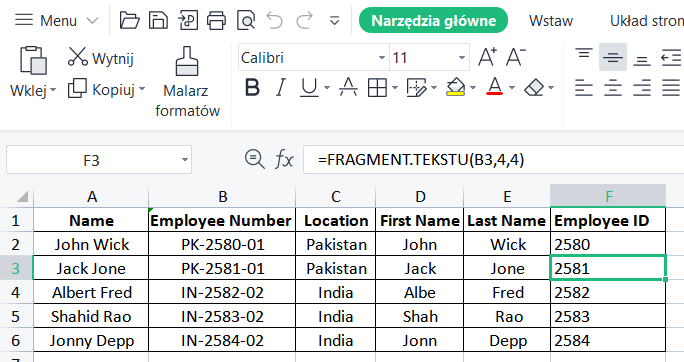684x362 pixels.
Task: Click the decrease font size icon
Action: (516, 57)
